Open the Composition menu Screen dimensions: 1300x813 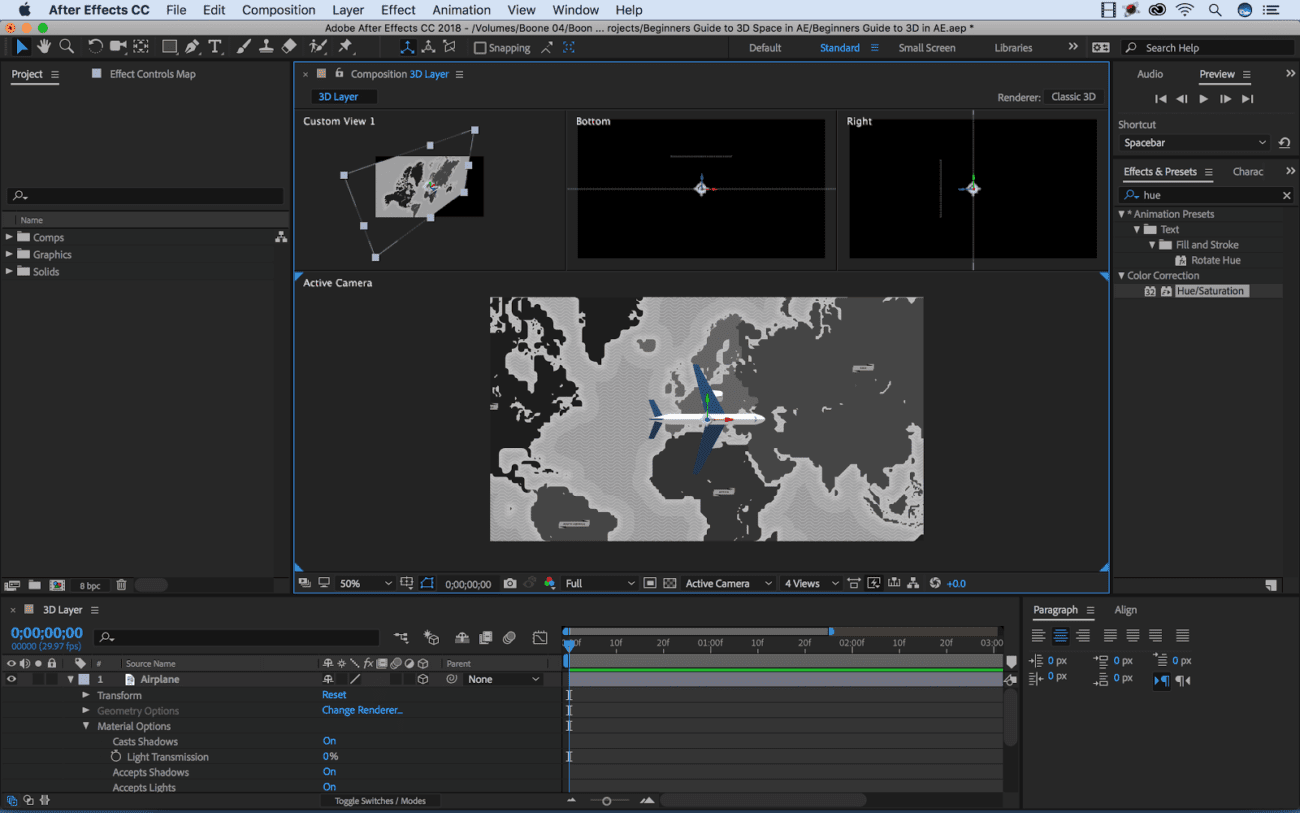pos(278,10)
